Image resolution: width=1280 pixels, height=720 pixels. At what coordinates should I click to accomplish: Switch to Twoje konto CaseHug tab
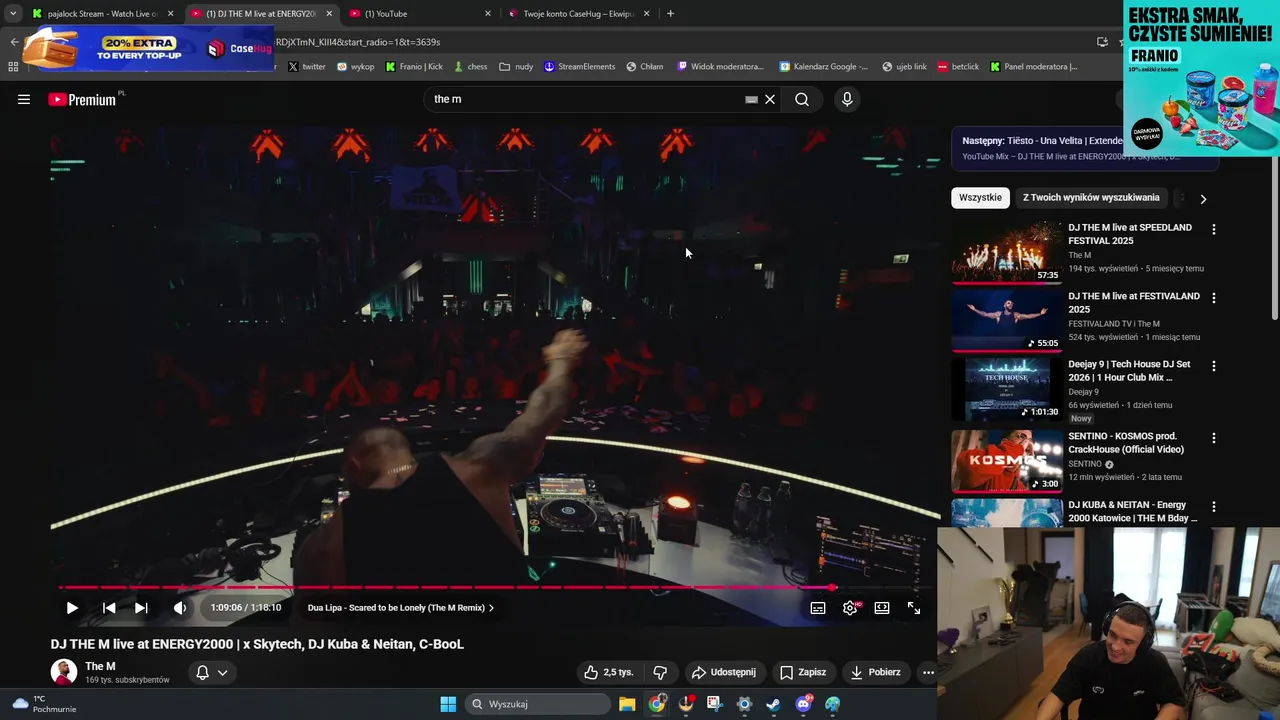[578, 14]
